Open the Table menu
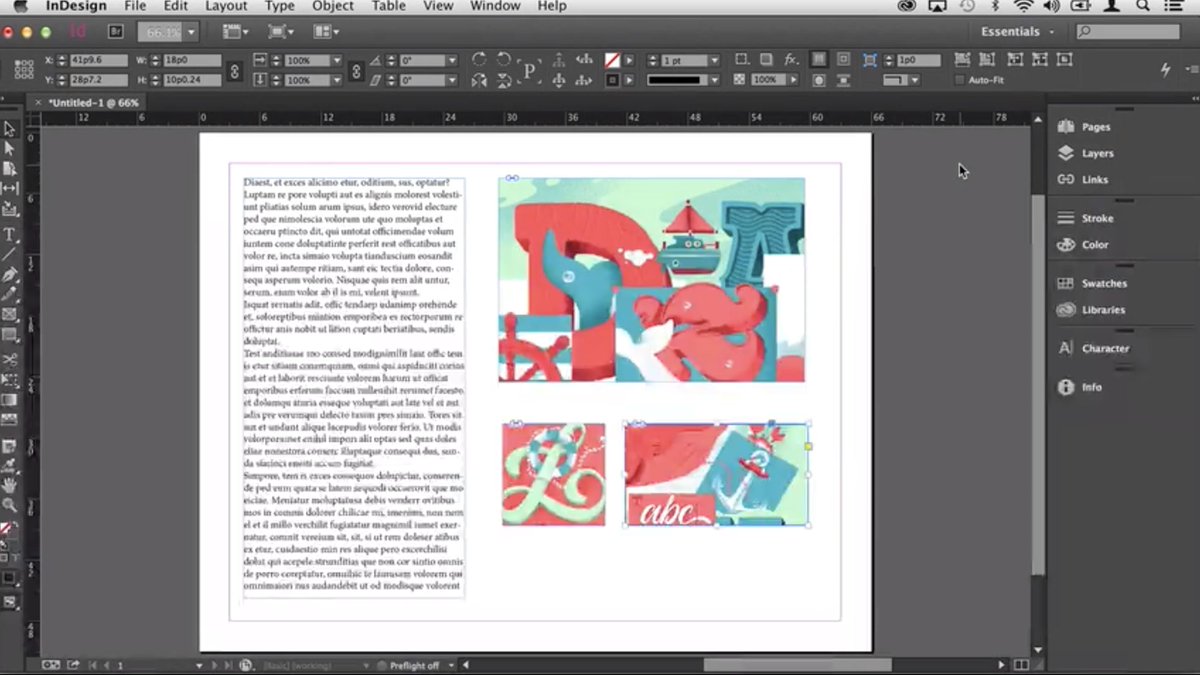Image resolution: width=1200 pixels, height=675 pixels. click(389, 6)
